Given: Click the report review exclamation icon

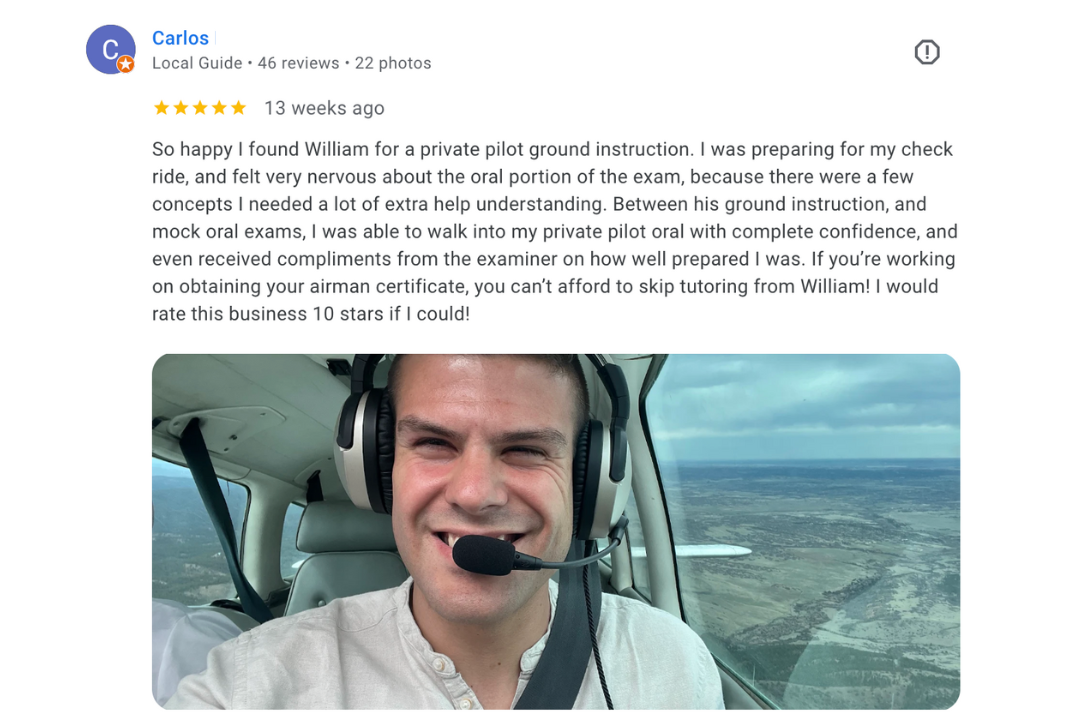Looking at the screenshot, I should click(x=927, y=52).
